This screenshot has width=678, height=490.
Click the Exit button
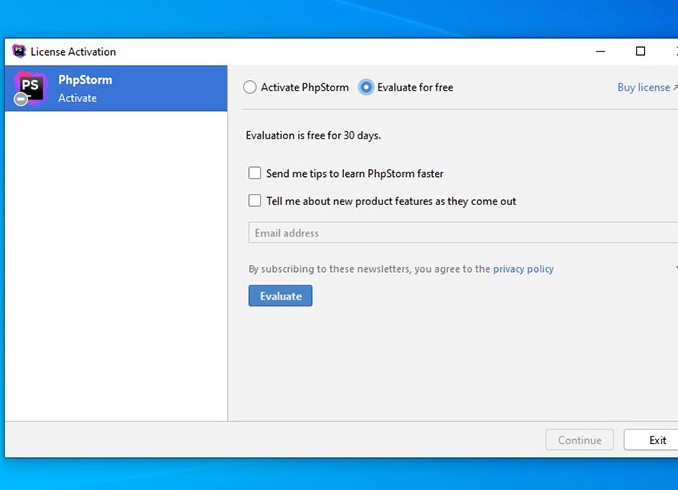pyautogui.click(x=653, y=440)
